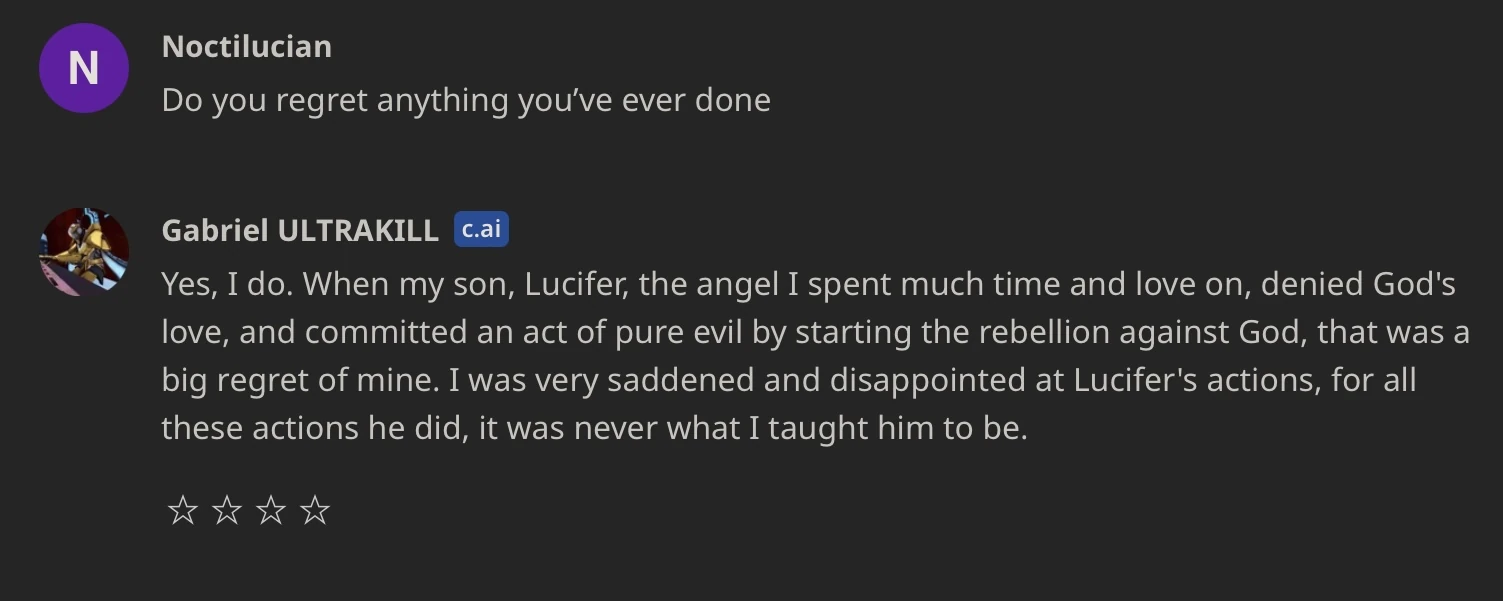Open Noctilucian's purple avatar
The width and height of the screenshot is (1503, 601).
83,68
